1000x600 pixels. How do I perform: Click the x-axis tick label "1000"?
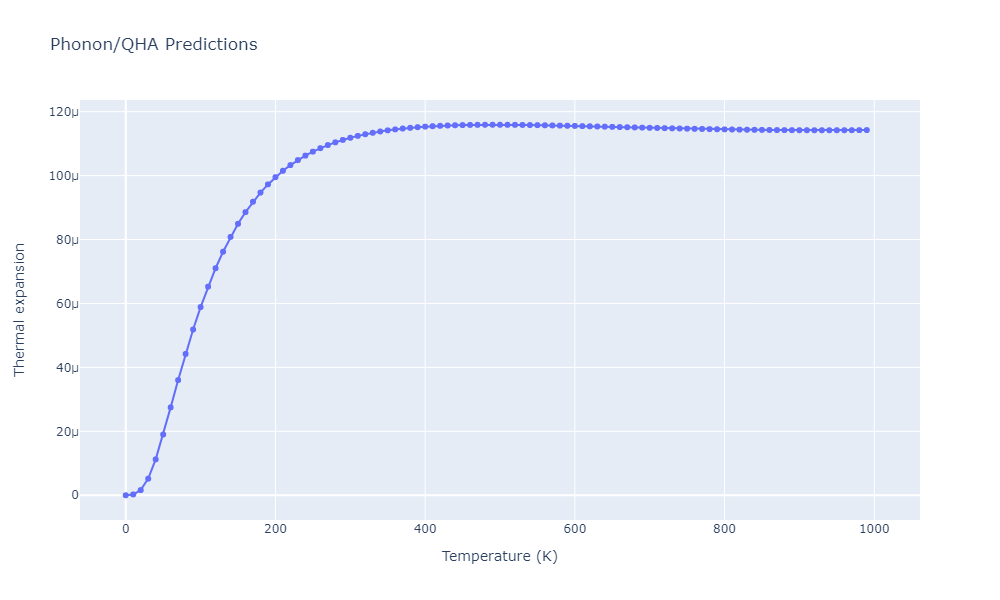(x=874, y=529)
